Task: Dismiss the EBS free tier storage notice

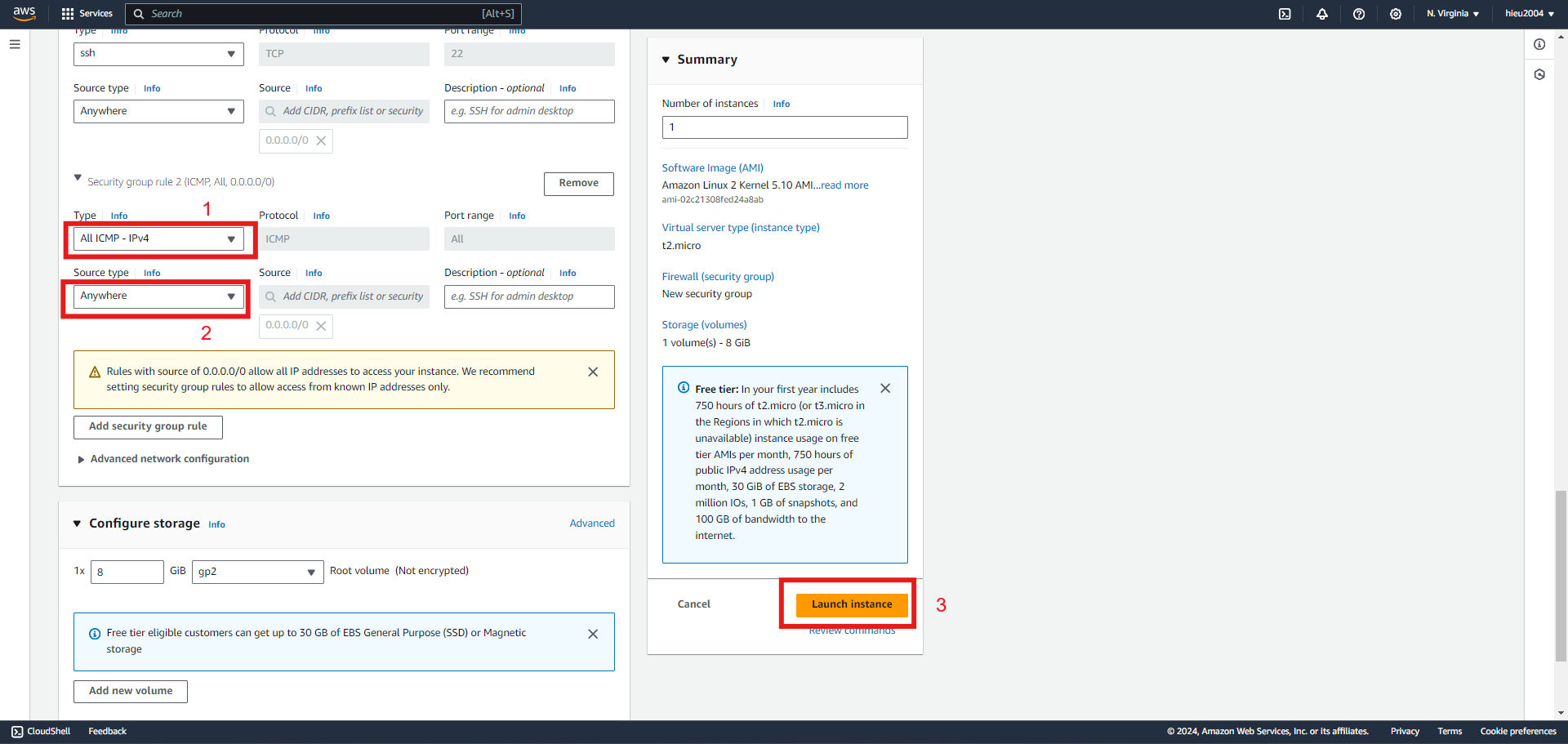Action: coord(593,634)
